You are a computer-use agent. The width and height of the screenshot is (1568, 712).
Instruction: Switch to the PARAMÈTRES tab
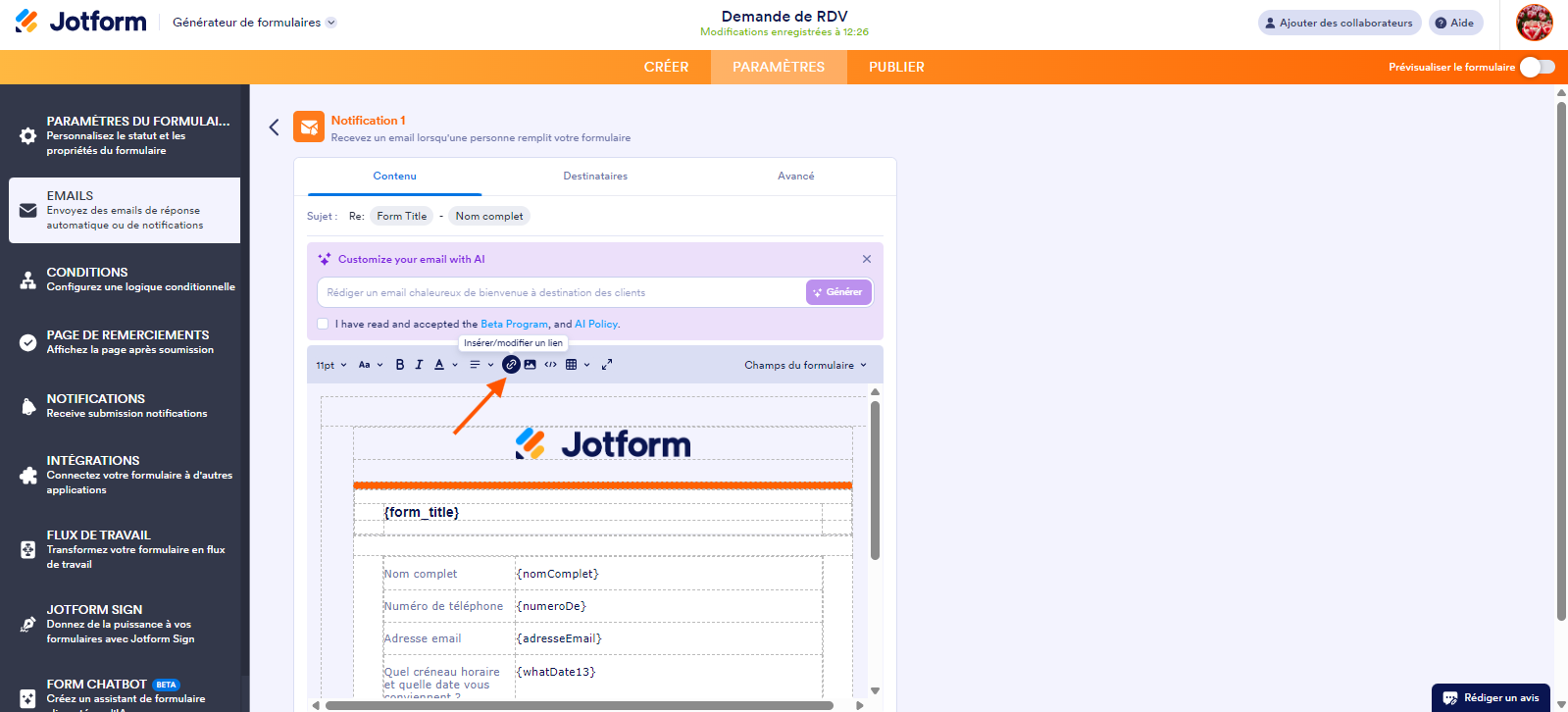[779, 67]
